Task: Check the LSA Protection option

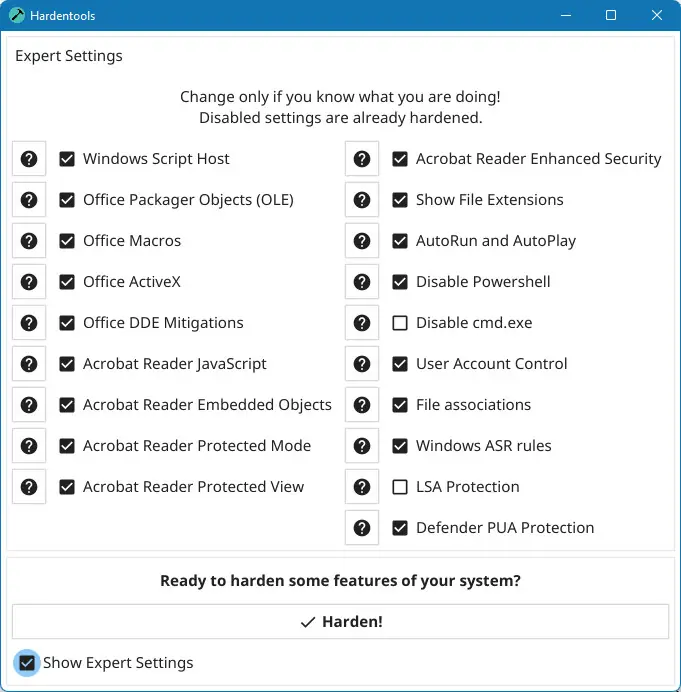Action: pyautogui.click(x=400, y=487)
